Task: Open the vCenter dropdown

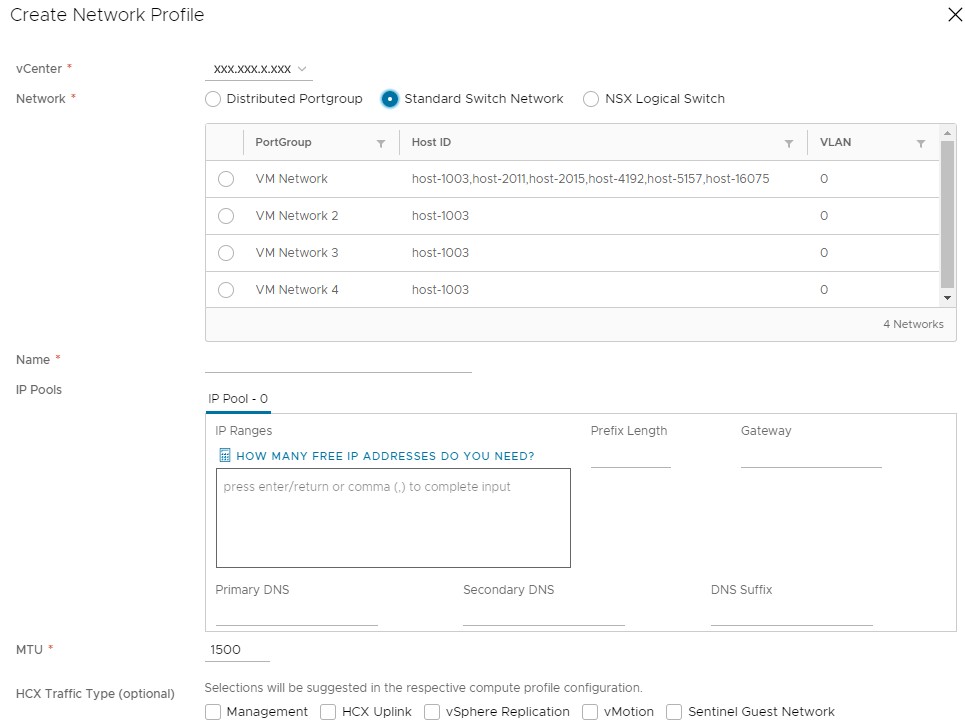Action: pyautogui.click(x=259, y=69)
